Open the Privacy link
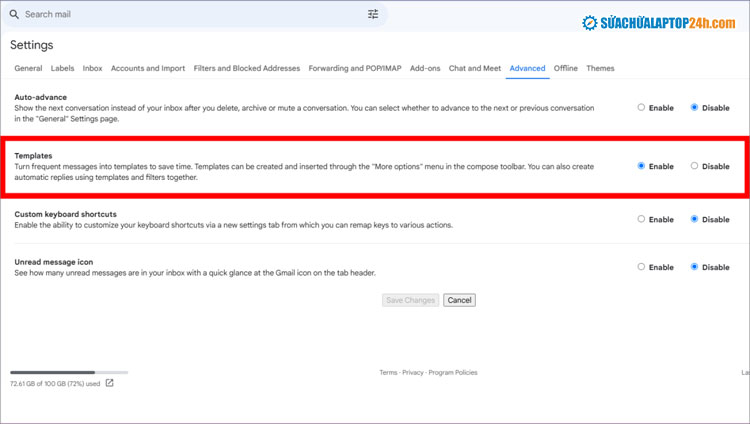The height and width of the screenshot is (425, 750). (413, 372)
